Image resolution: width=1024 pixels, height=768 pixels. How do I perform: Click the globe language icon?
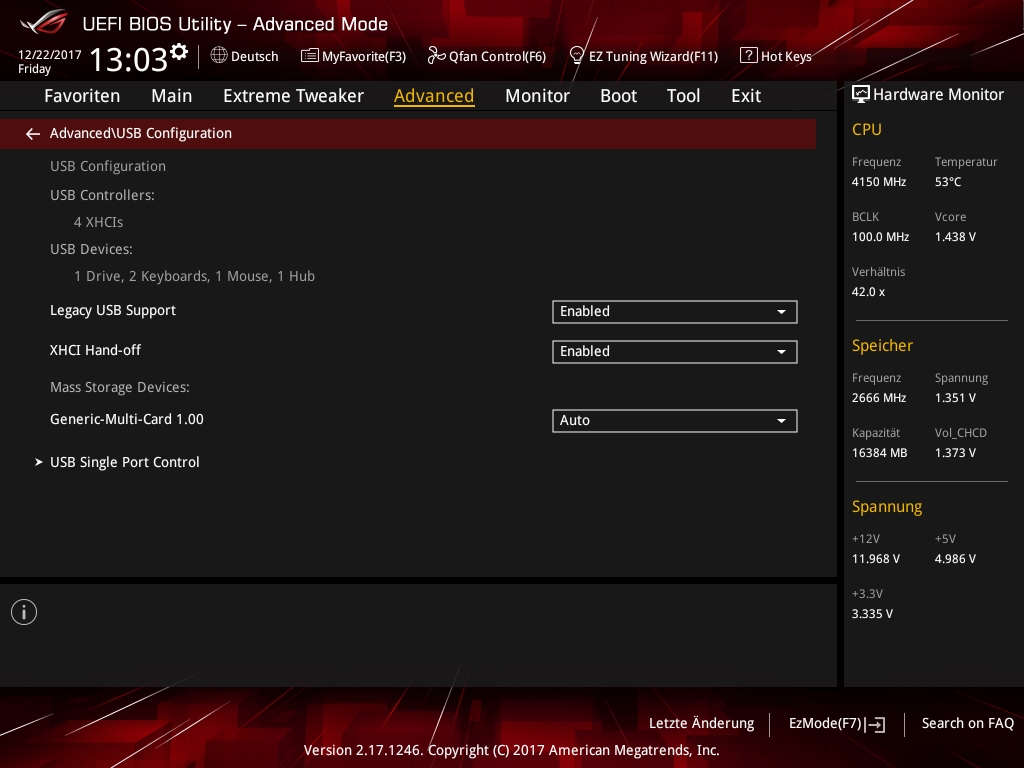(x=219, y=56)
